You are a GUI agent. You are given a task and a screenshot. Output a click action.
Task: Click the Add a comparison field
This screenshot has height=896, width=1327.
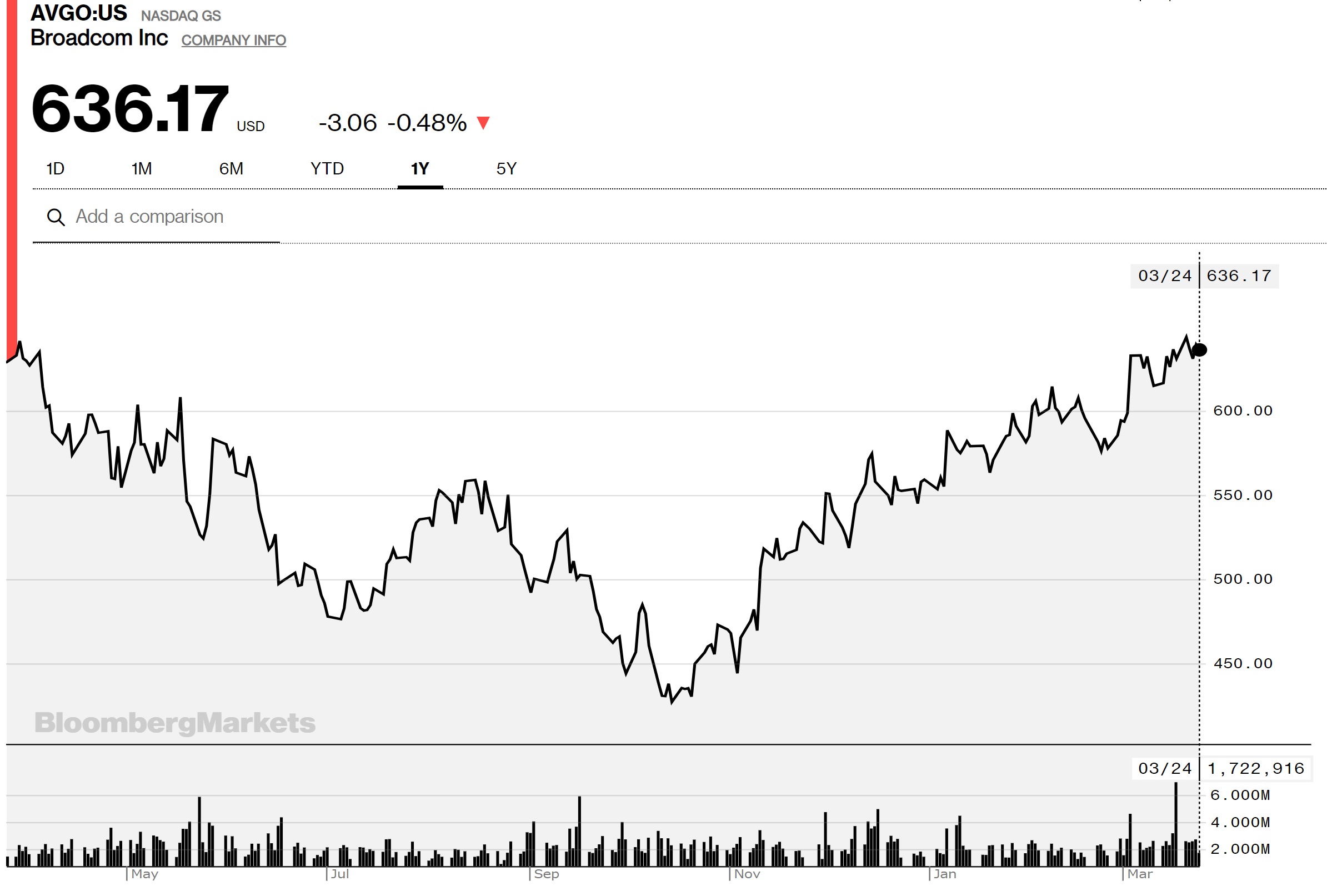tap(149, 217)
